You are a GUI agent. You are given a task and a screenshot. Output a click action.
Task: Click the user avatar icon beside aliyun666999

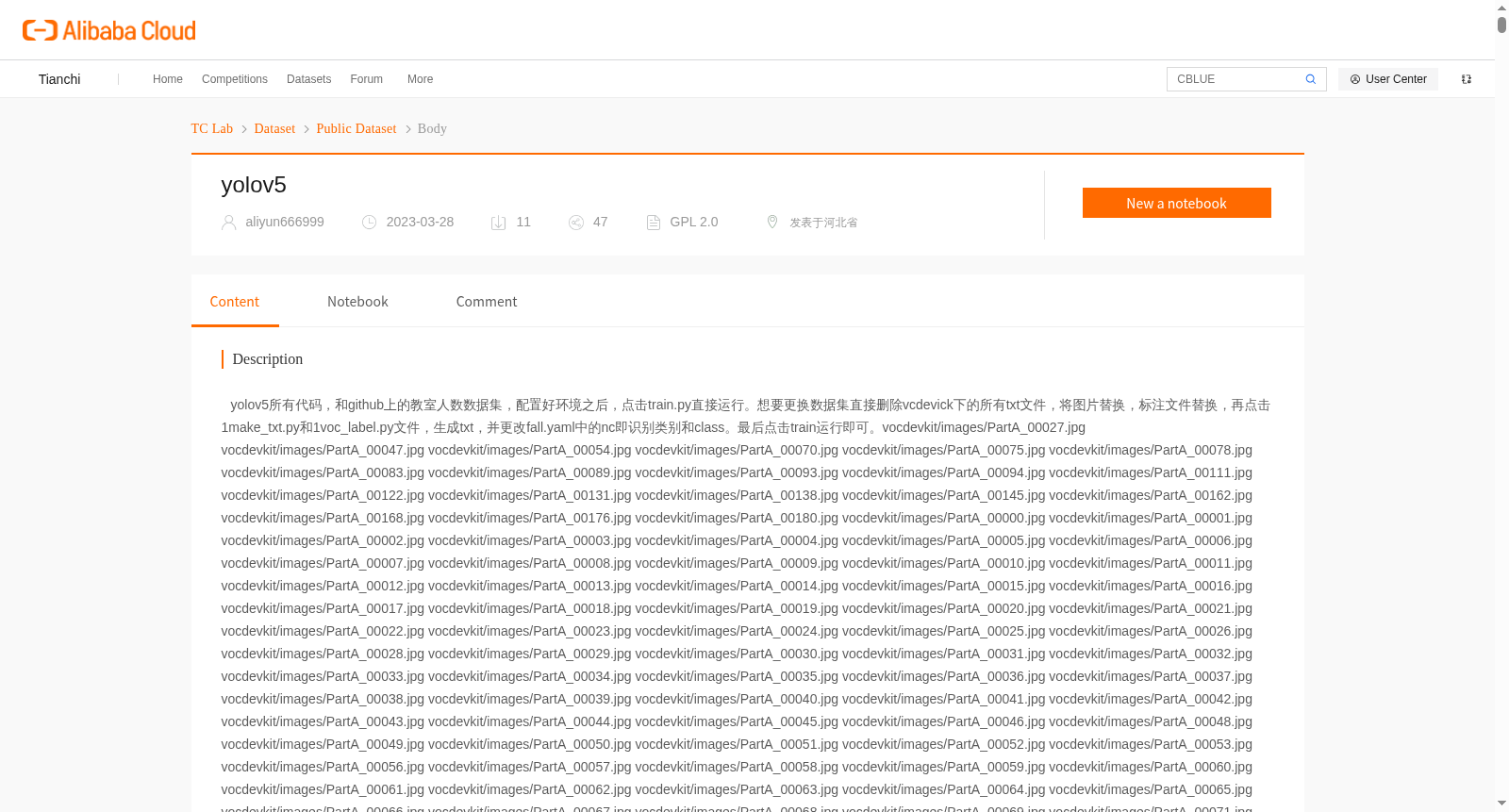pos(228,223)
